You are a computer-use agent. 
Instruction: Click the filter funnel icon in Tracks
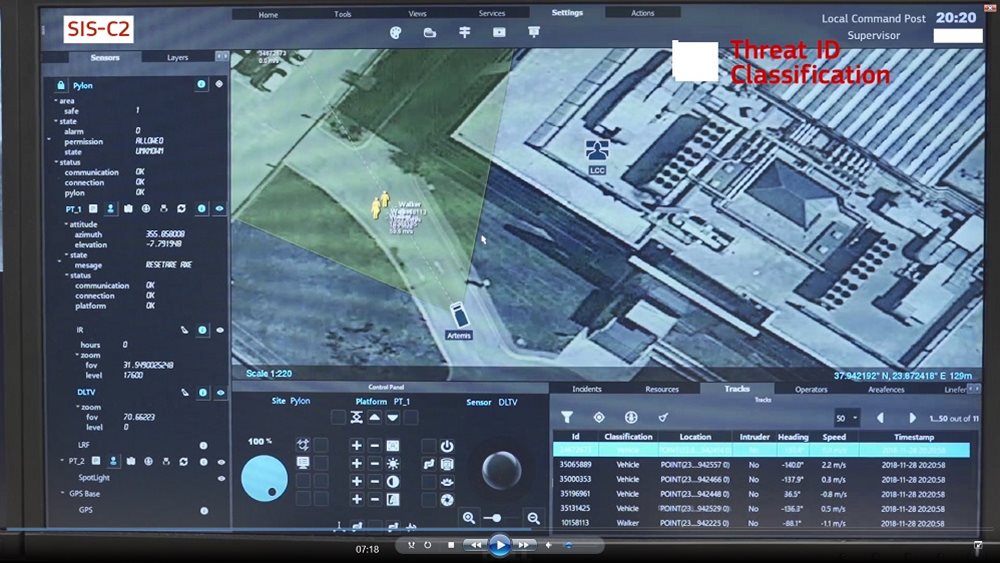pos(567,417)
